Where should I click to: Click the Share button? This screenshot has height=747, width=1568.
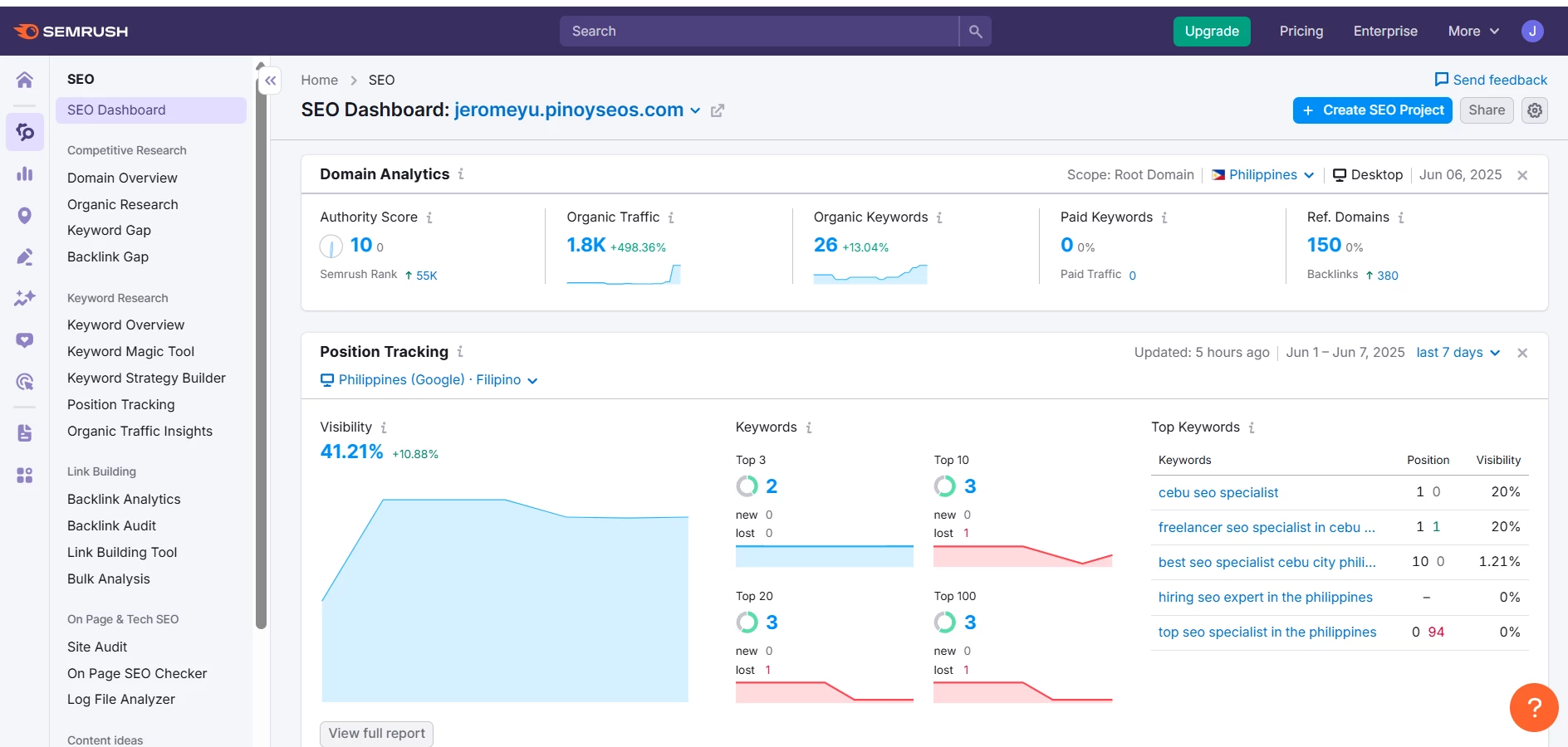1487,110
